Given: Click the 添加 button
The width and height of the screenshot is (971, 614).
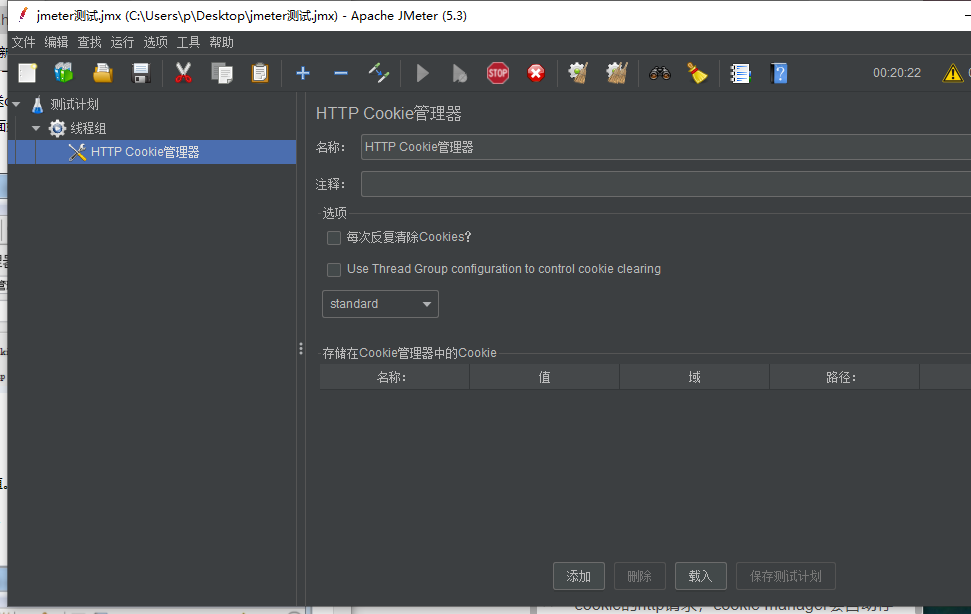Looking at the screenshot, I should (578, 576).
